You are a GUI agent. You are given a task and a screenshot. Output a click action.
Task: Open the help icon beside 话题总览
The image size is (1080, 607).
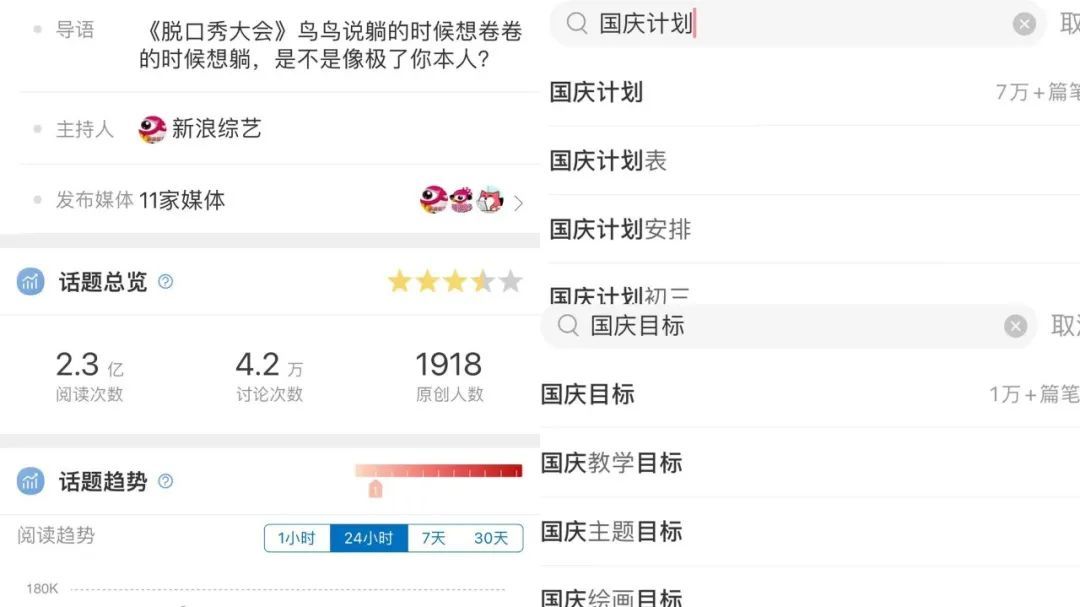tap(165, 281)
